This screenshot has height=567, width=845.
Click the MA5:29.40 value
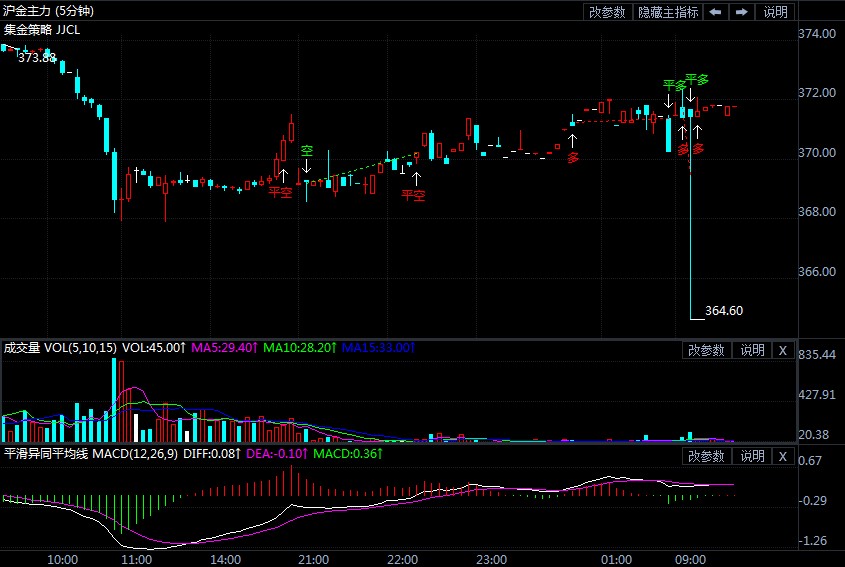tap(225, 348)
